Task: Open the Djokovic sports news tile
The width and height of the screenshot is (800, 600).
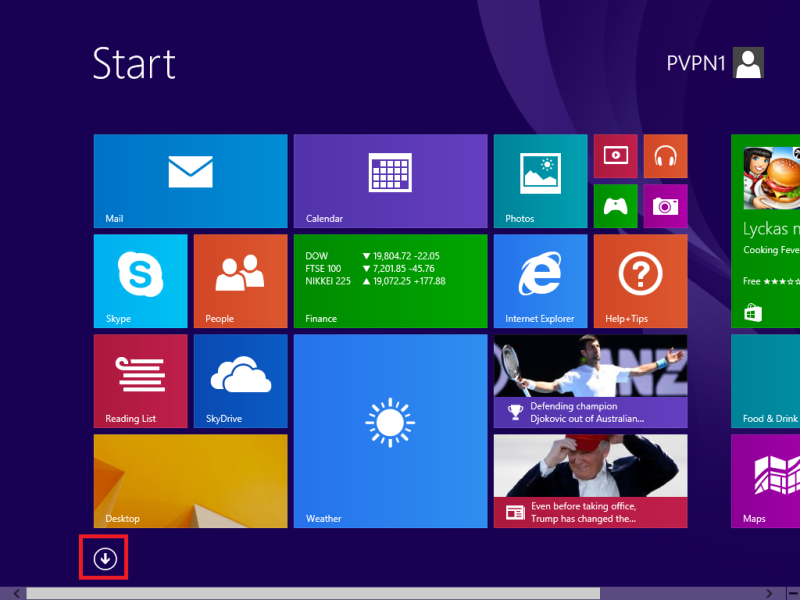Action: pos(590,381)
